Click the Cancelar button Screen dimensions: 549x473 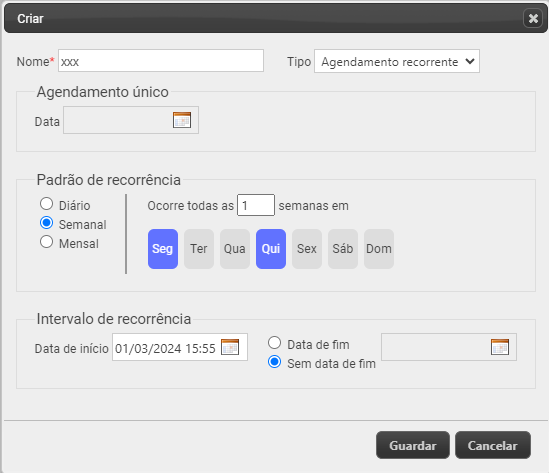coord(493,445)
